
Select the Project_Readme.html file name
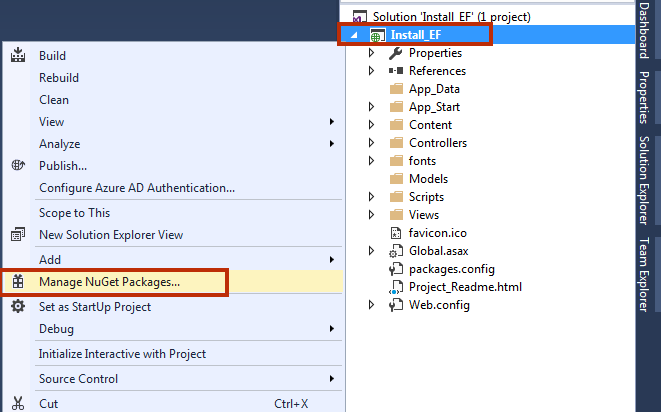[x=465, y=287]
